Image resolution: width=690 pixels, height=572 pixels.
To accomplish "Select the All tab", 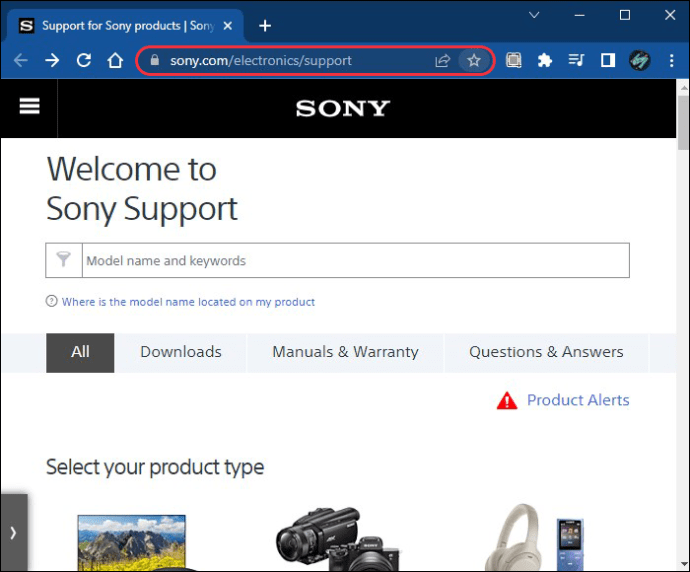I will pos(80,352).
